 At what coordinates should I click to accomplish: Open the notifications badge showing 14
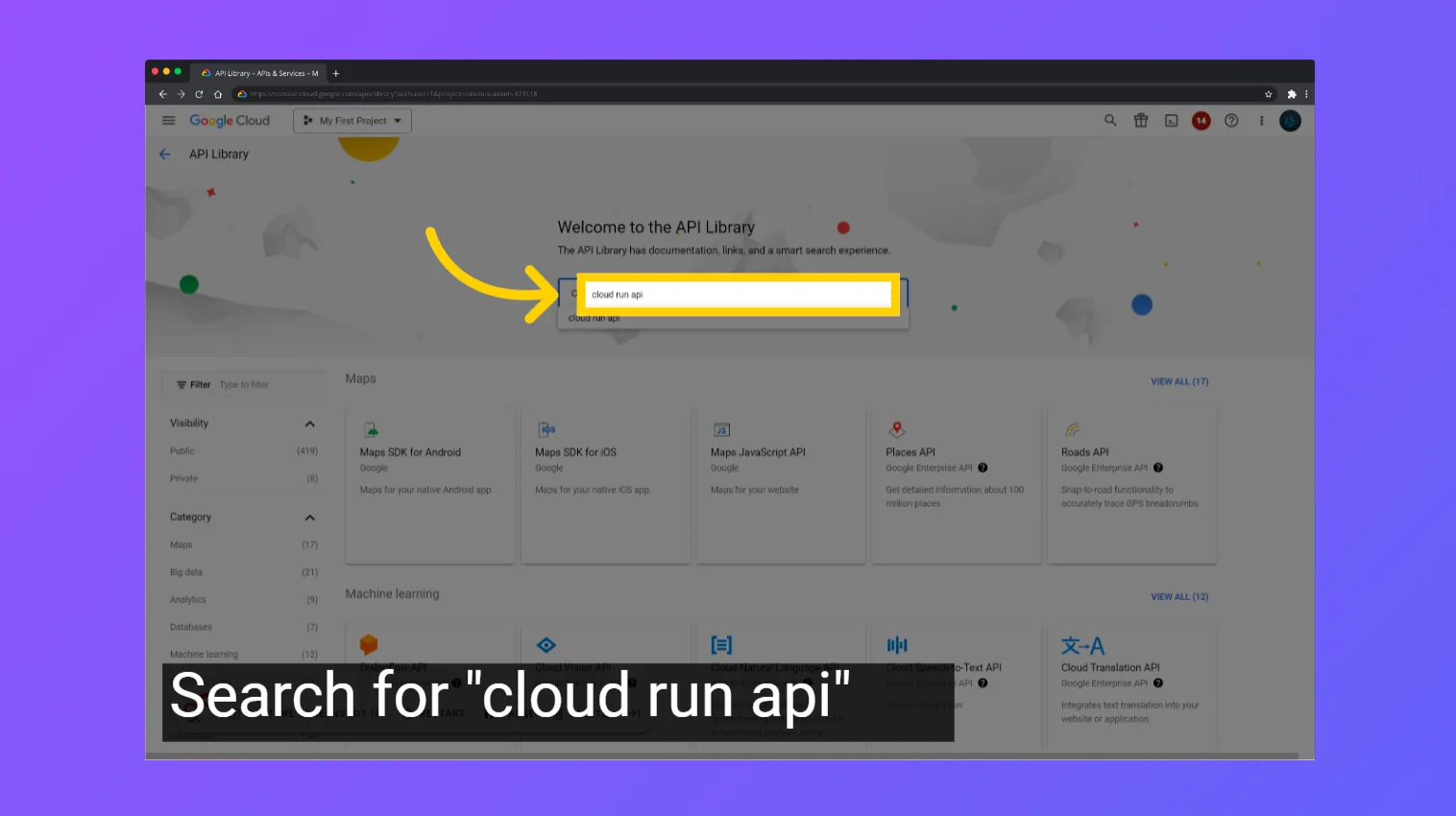(1201, 121)
